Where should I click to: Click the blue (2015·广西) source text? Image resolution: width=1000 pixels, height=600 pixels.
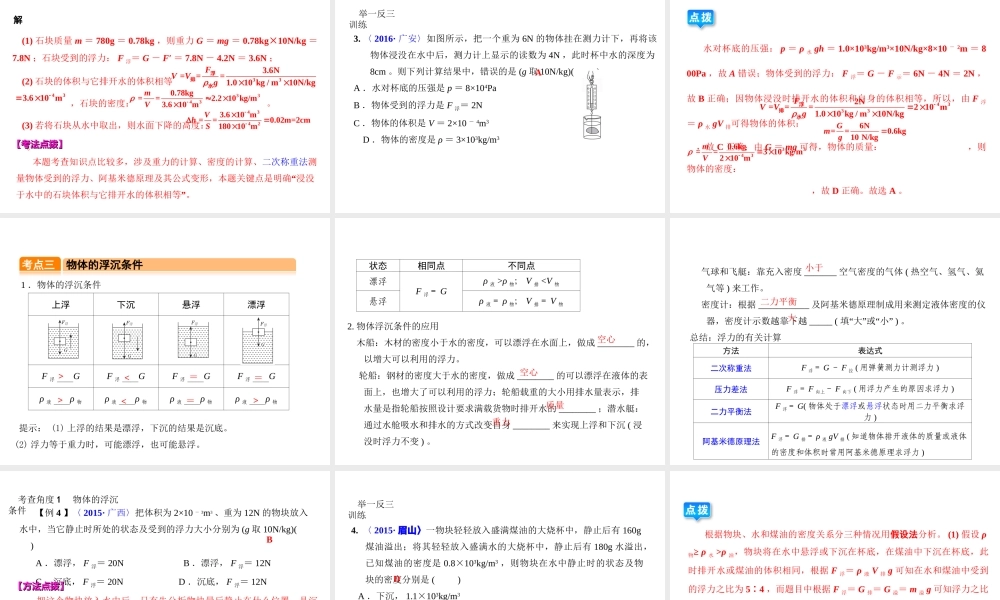104,513
